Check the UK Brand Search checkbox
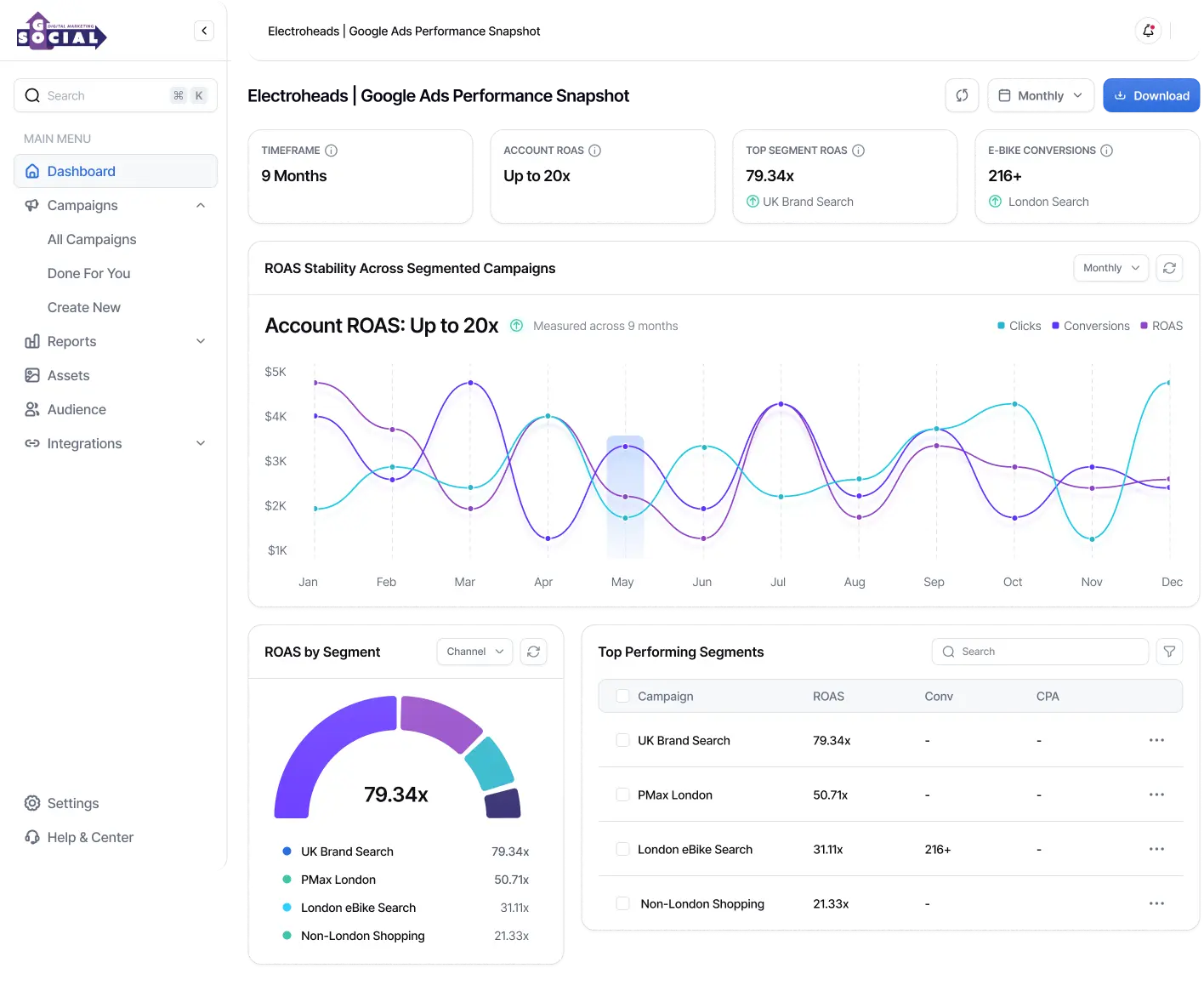 [x=622, y=740]
